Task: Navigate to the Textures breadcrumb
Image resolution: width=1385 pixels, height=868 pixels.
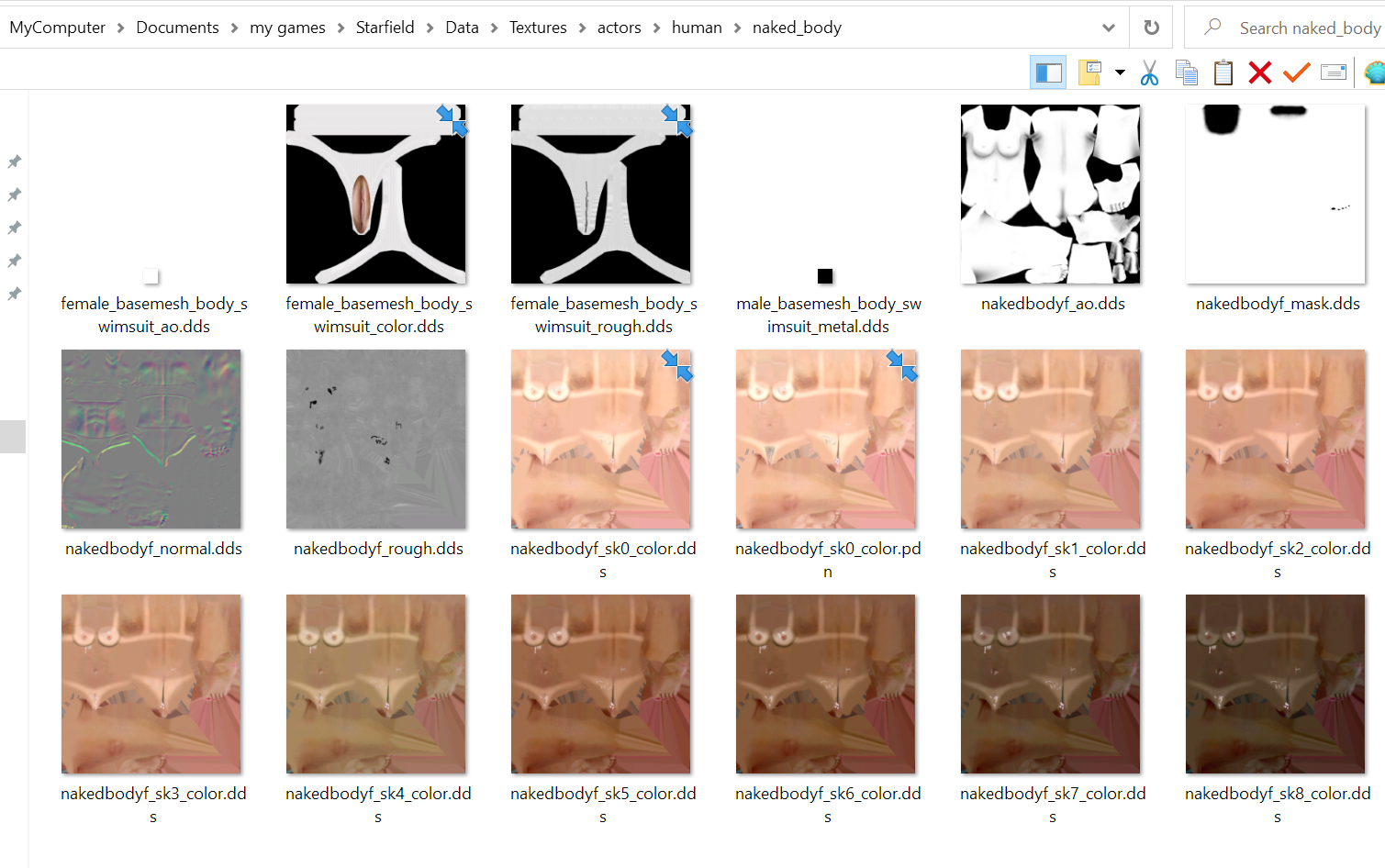Action: (538, 28)
